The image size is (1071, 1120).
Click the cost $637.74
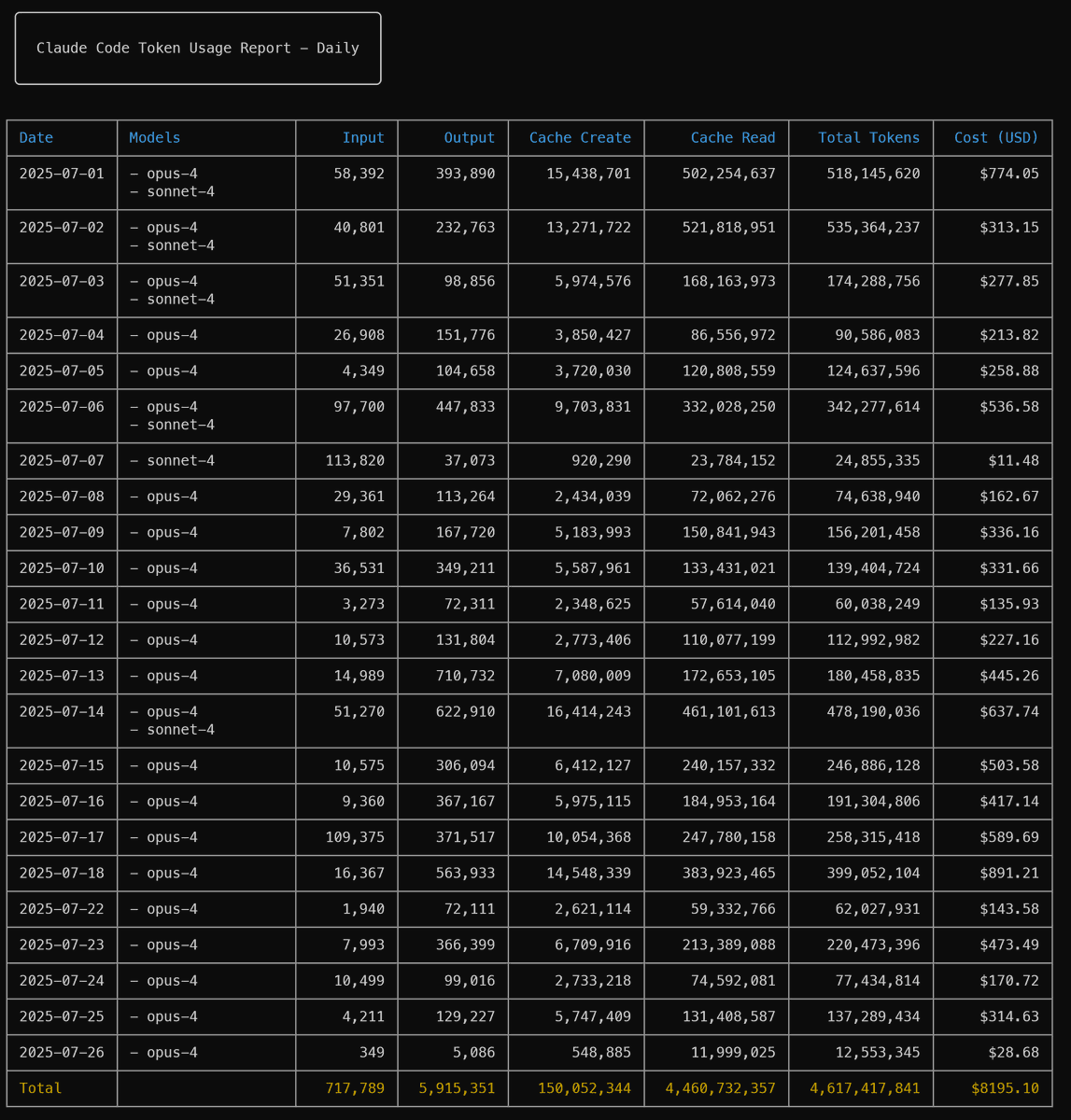coord(1009,712)
